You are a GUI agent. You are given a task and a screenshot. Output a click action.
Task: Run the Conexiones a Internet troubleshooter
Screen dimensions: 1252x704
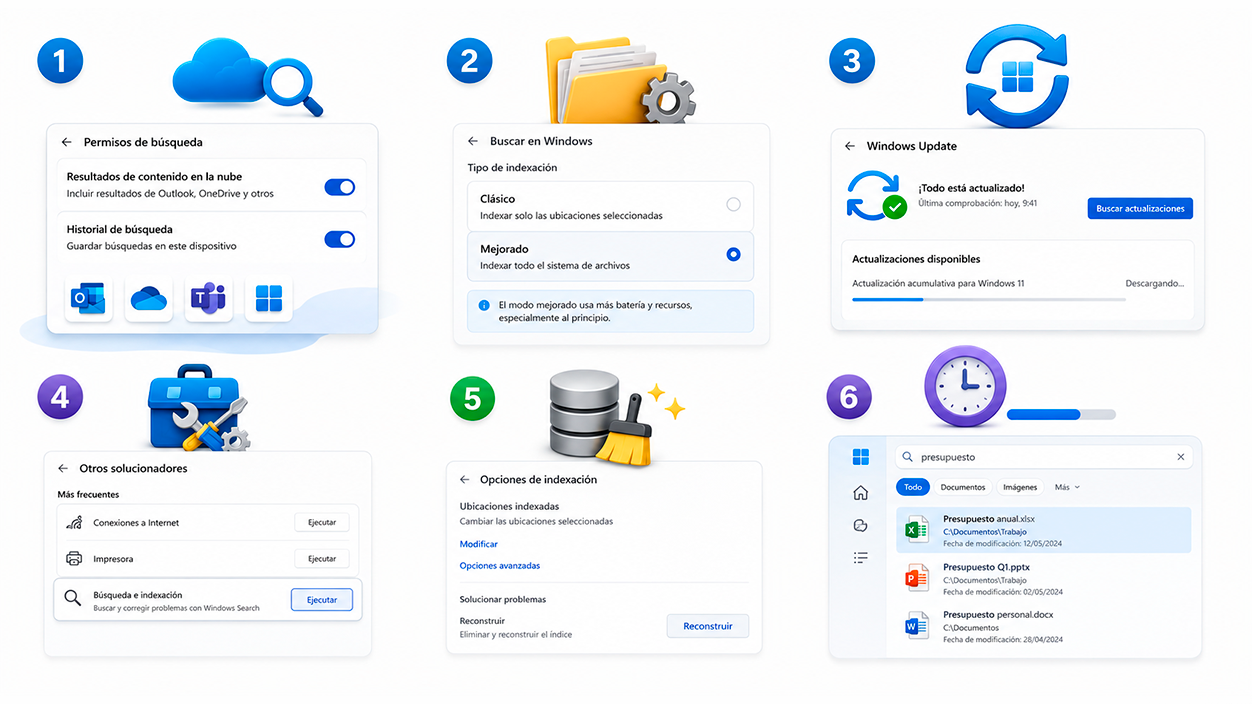322,522
